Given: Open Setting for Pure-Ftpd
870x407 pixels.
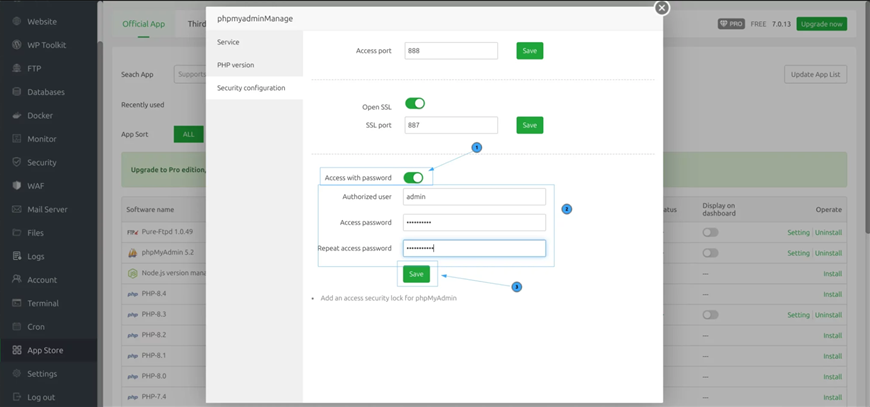Looking at the screenshot, I should coord(798,232).
